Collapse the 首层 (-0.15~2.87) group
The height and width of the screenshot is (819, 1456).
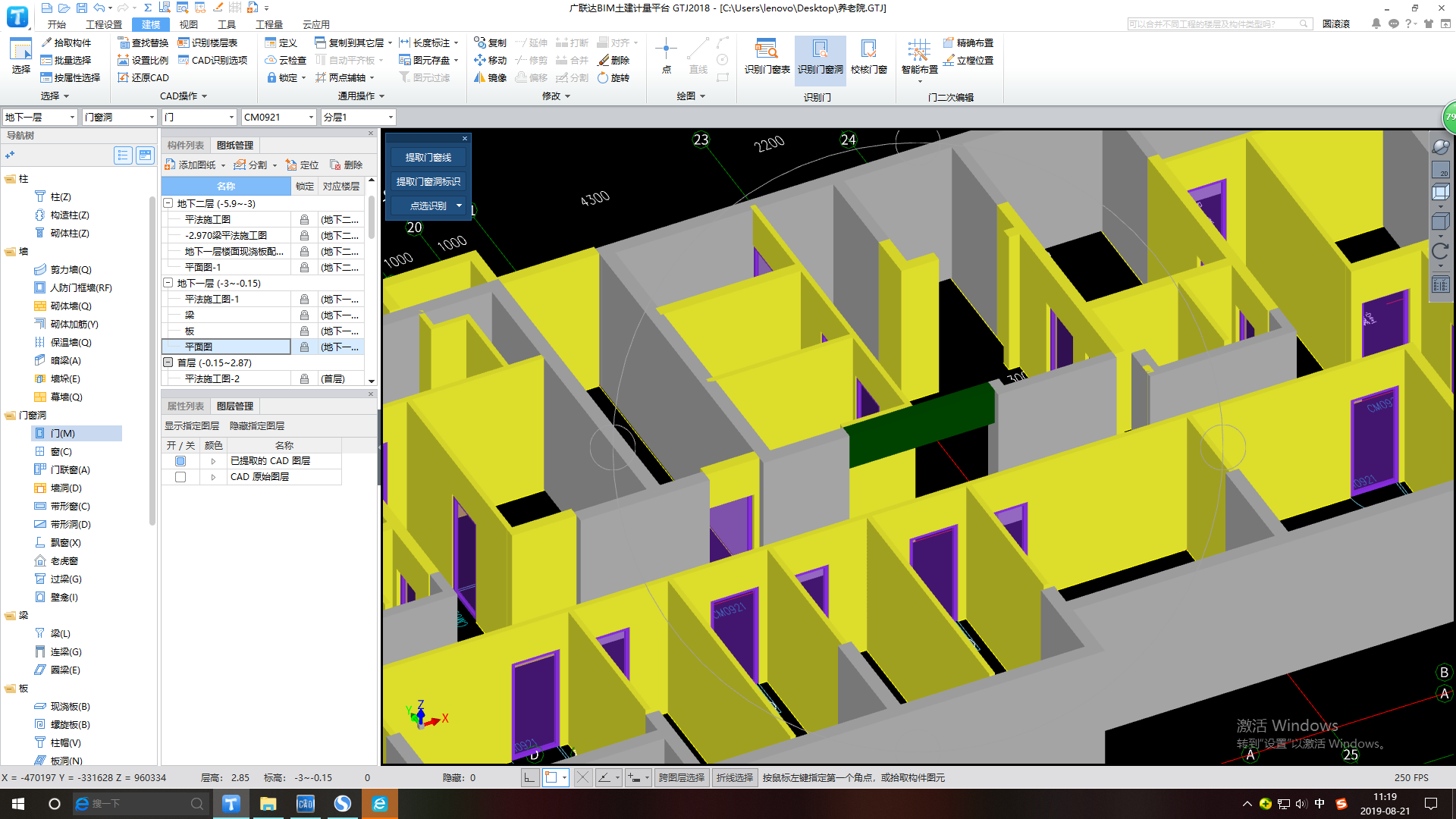click(x=168, y=362)
